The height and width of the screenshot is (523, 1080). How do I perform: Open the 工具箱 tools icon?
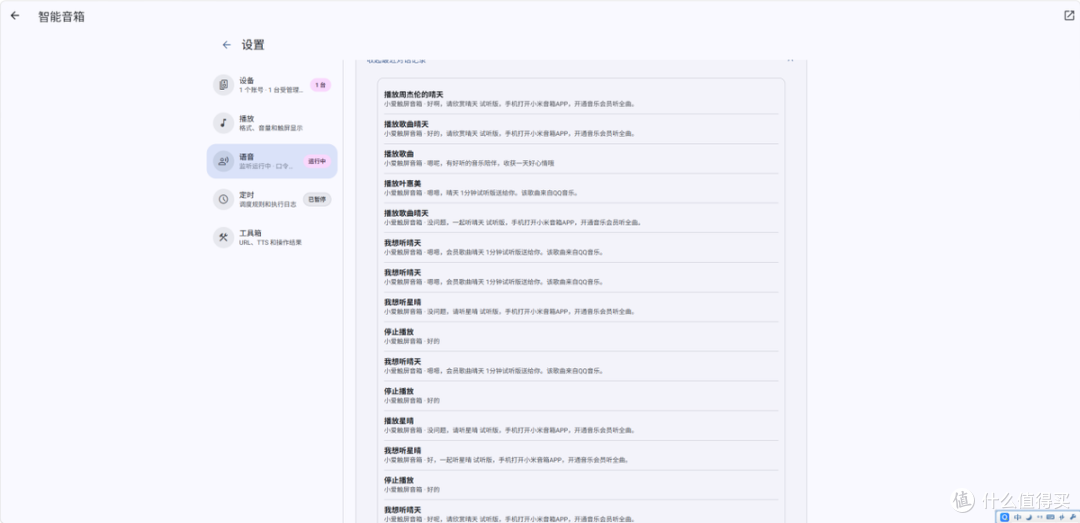tap(223, 237)
